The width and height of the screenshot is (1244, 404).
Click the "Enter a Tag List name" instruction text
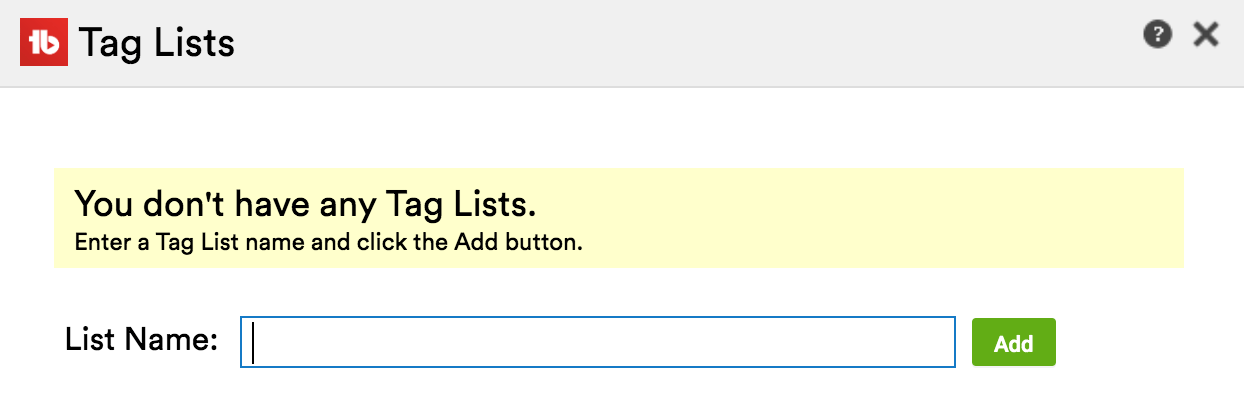328,242
